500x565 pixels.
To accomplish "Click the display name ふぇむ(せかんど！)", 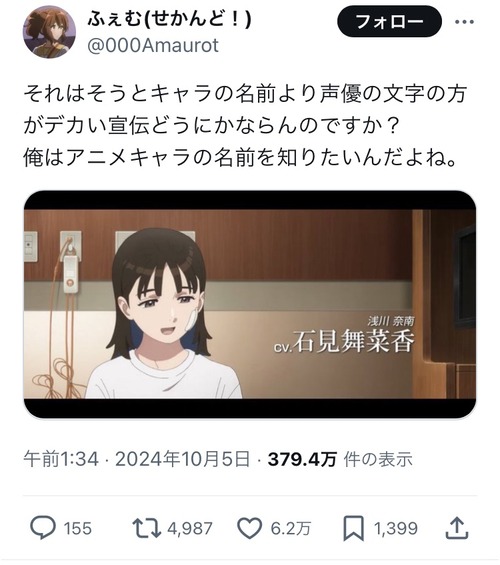I will coord(169,19).
